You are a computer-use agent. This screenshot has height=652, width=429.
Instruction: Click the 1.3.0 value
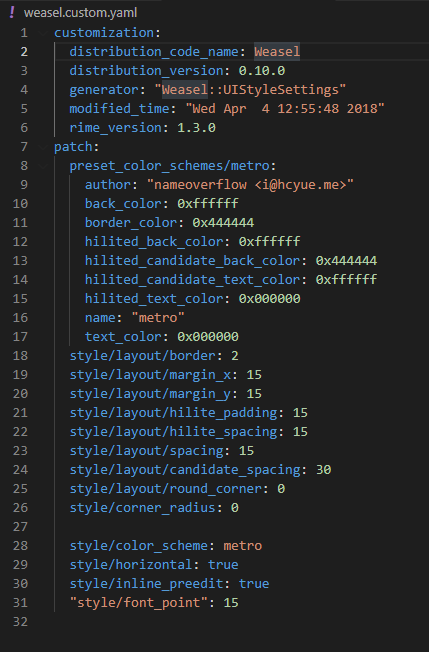[196, 127]
